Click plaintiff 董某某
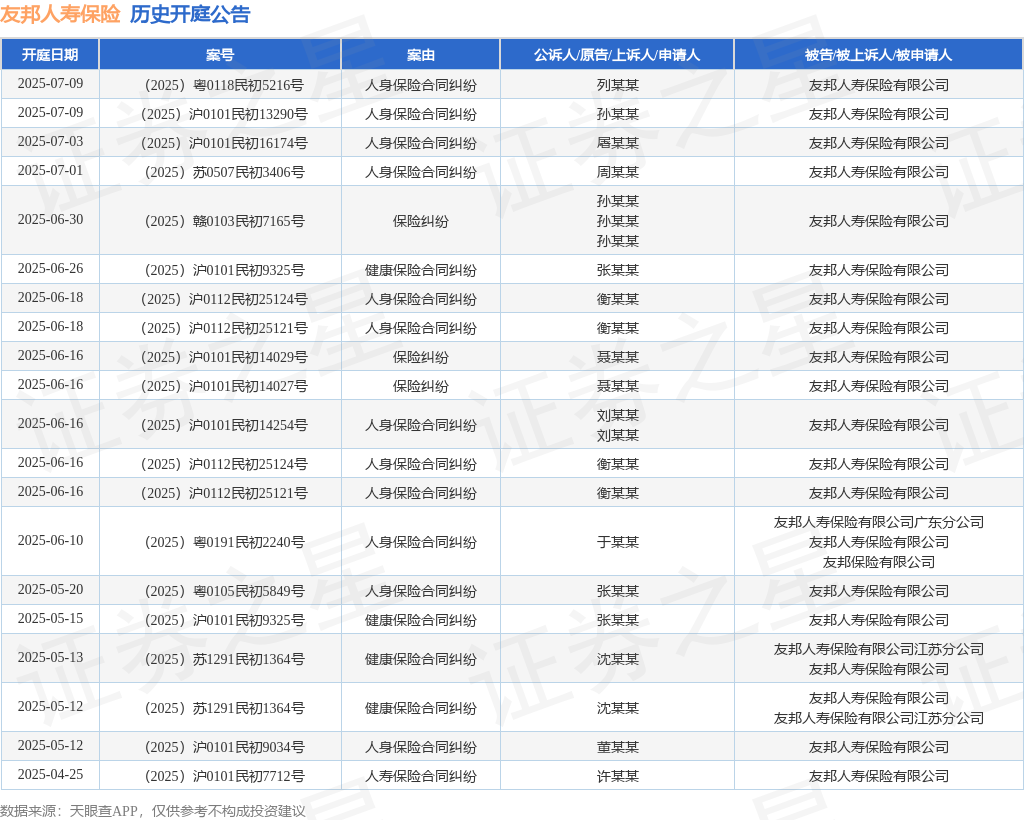Viewport: 1024px width, 820px height. pos(618,747)
